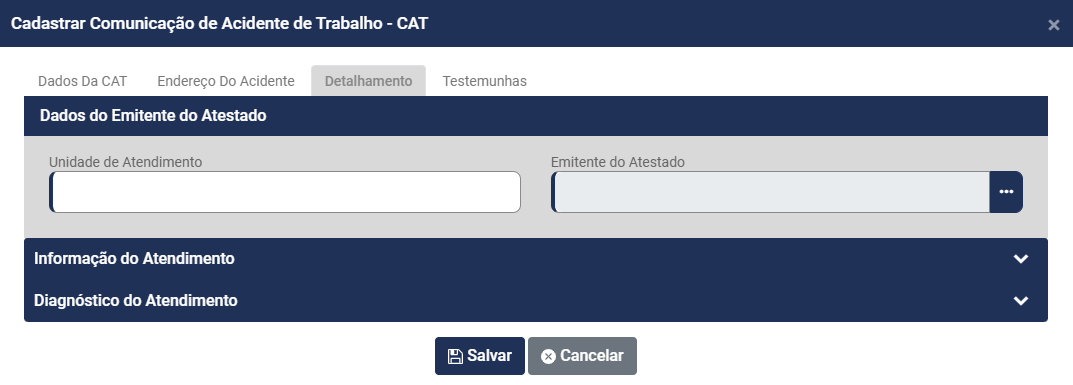Click the Unidade de Atendimento label
The width and height of the screenshot is (1073, 385).
point(125,162)
